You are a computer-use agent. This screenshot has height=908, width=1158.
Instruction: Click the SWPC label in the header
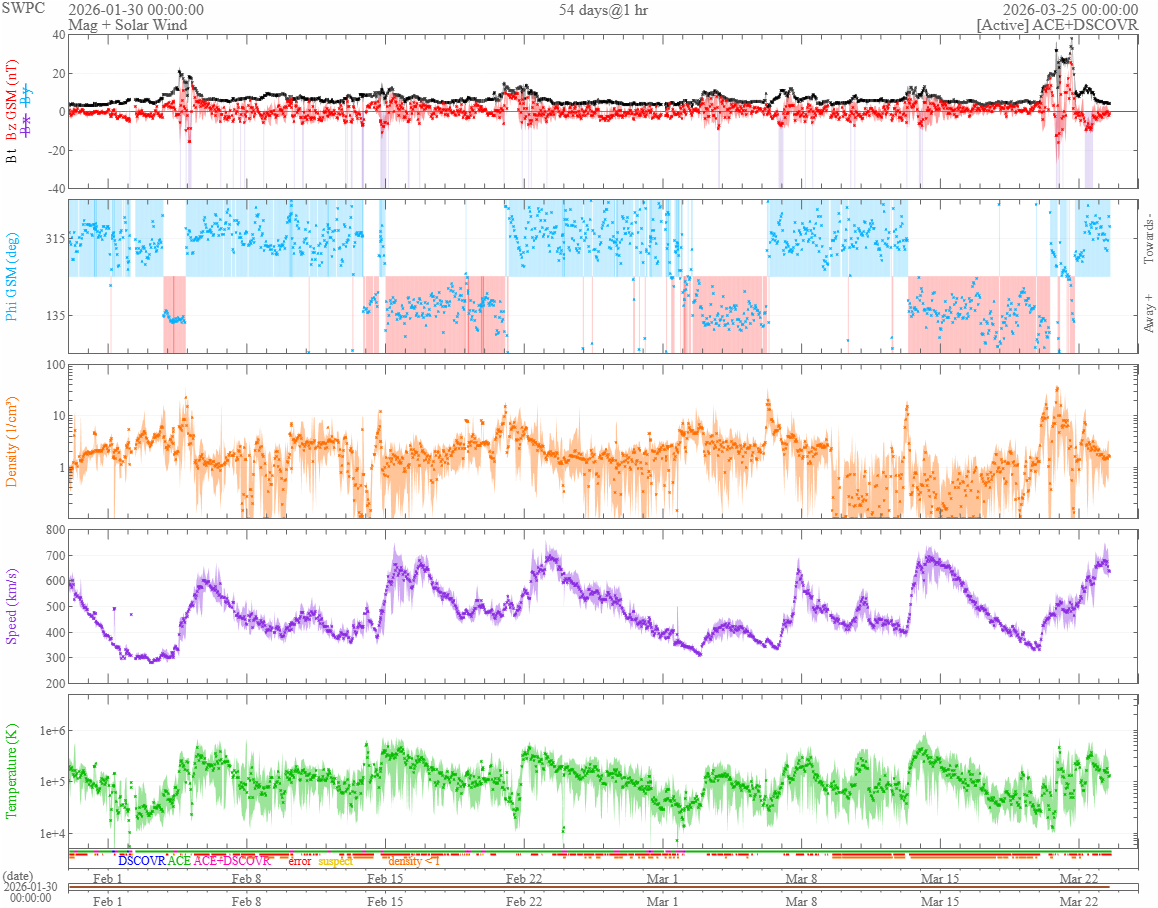[x=23, y=8]
